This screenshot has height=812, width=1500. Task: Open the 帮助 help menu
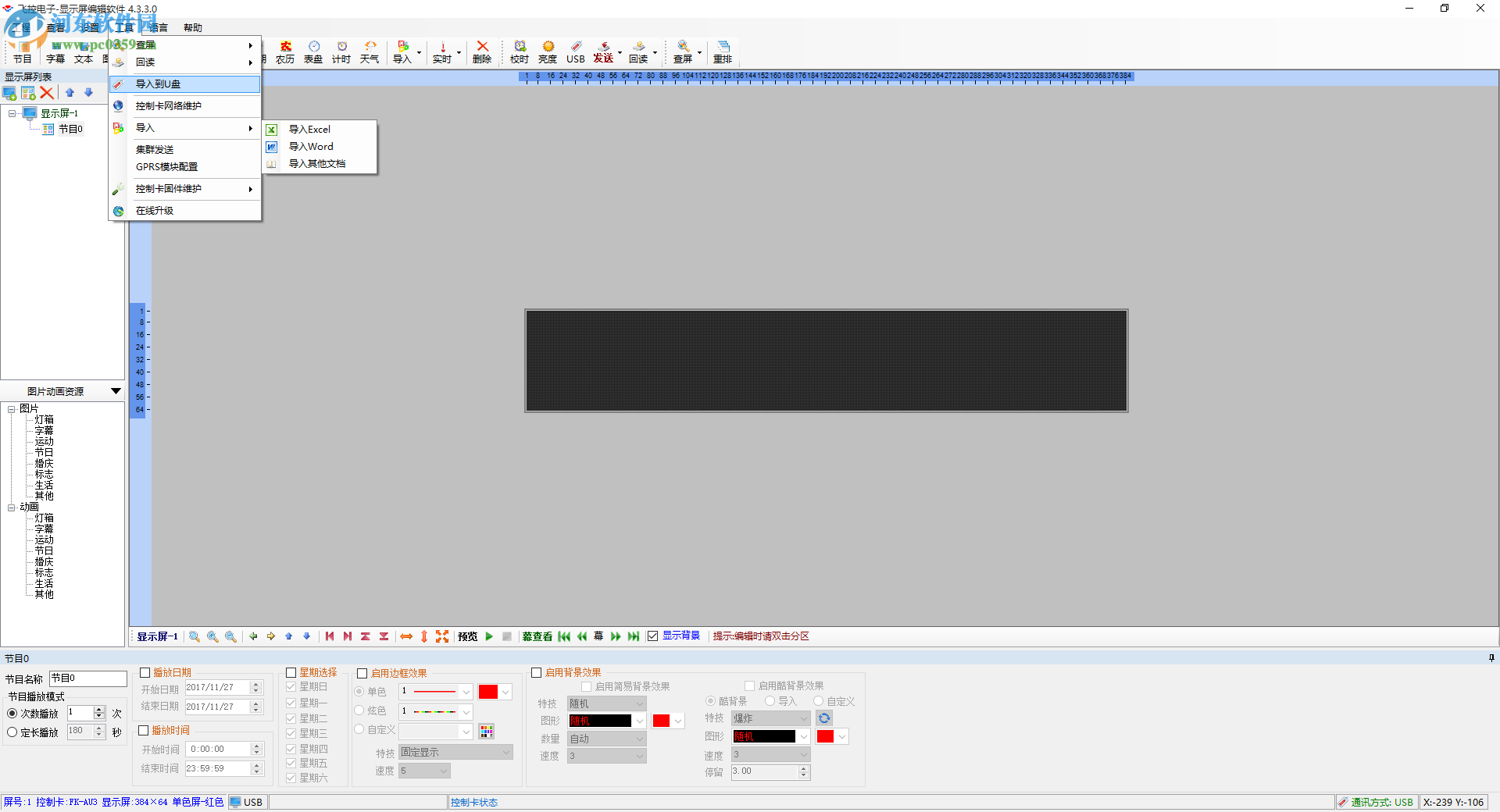pos(193,27)
